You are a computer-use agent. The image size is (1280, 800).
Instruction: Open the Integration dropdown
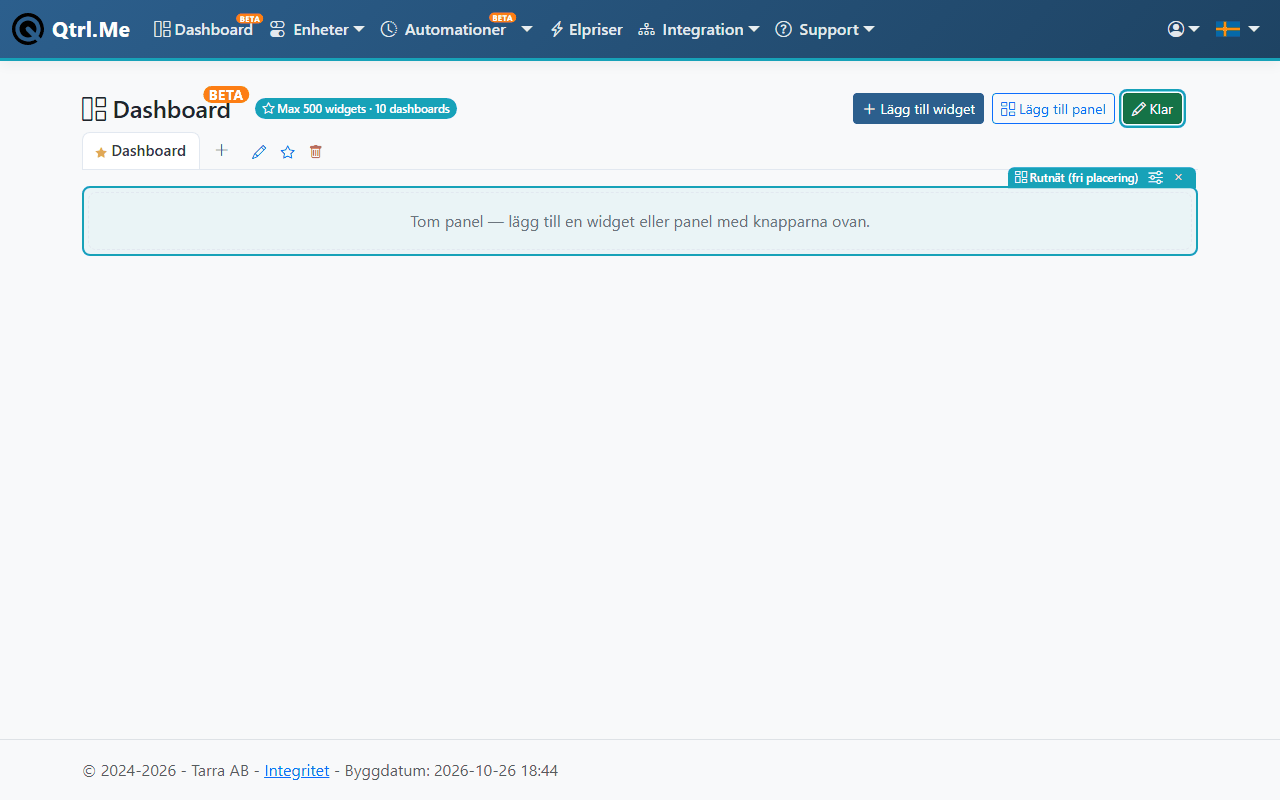click(x=699, y=30)
